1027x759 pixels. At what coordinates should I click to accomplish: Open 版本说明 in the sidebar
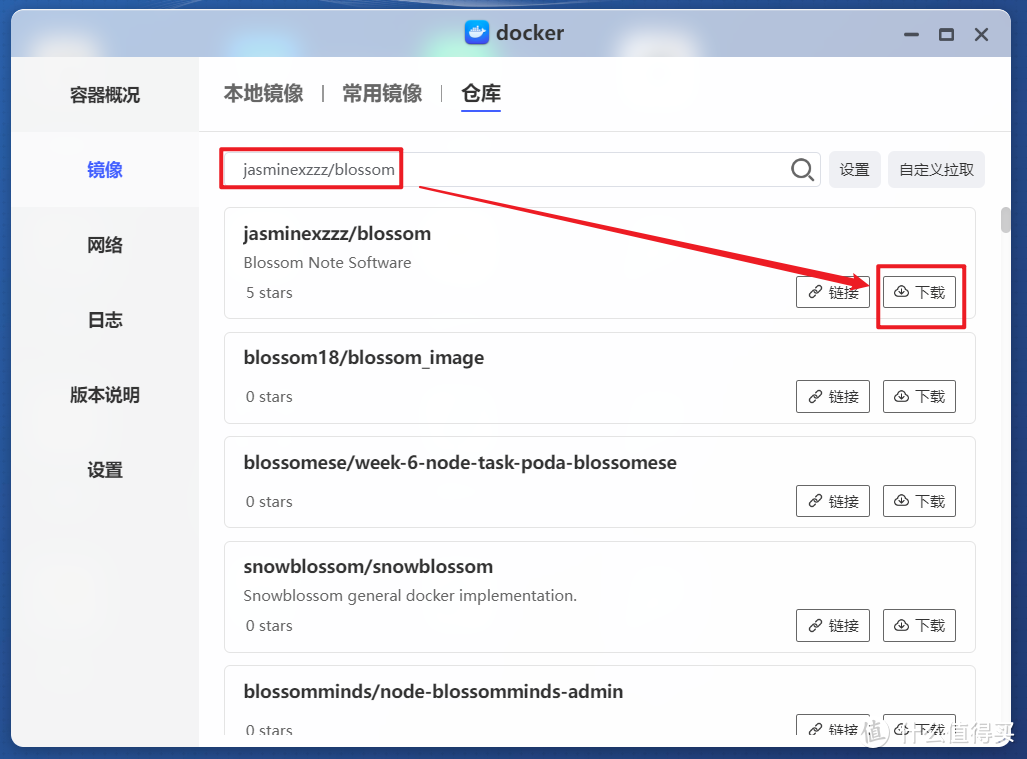(104, 394)
